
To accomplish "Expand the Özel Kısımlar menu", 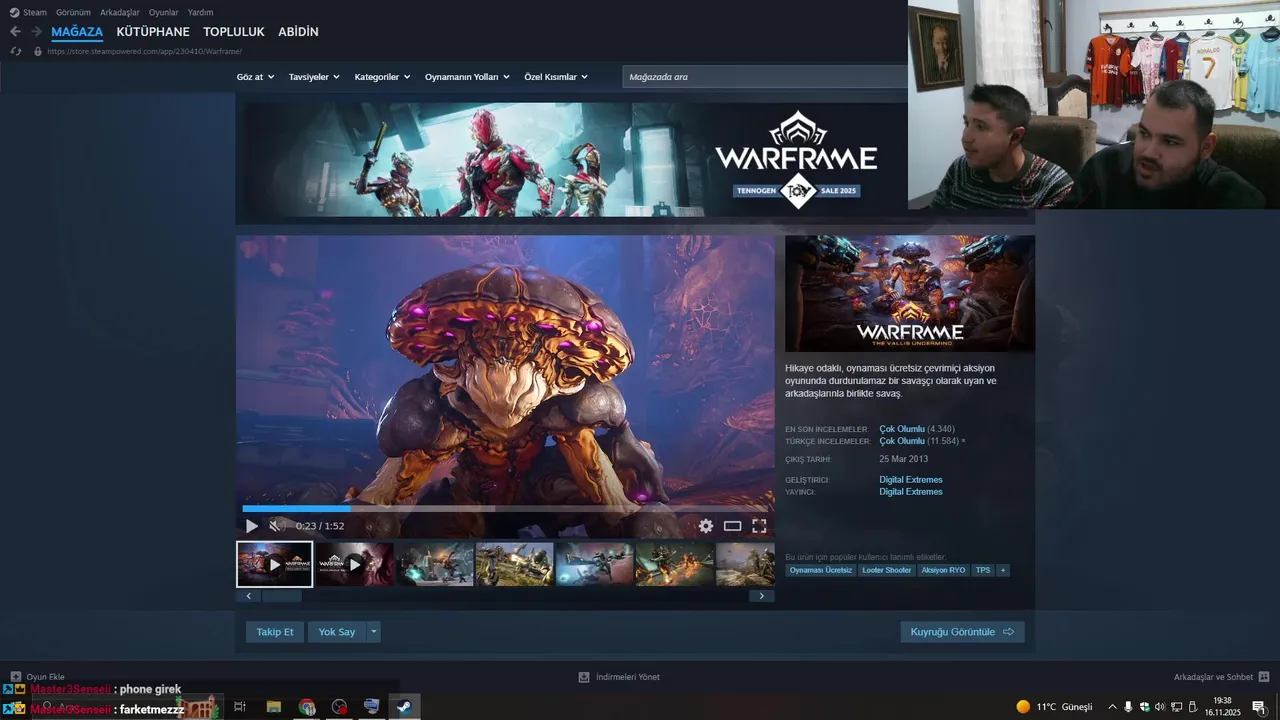I will pyautogui.click(x=556, y=77).
